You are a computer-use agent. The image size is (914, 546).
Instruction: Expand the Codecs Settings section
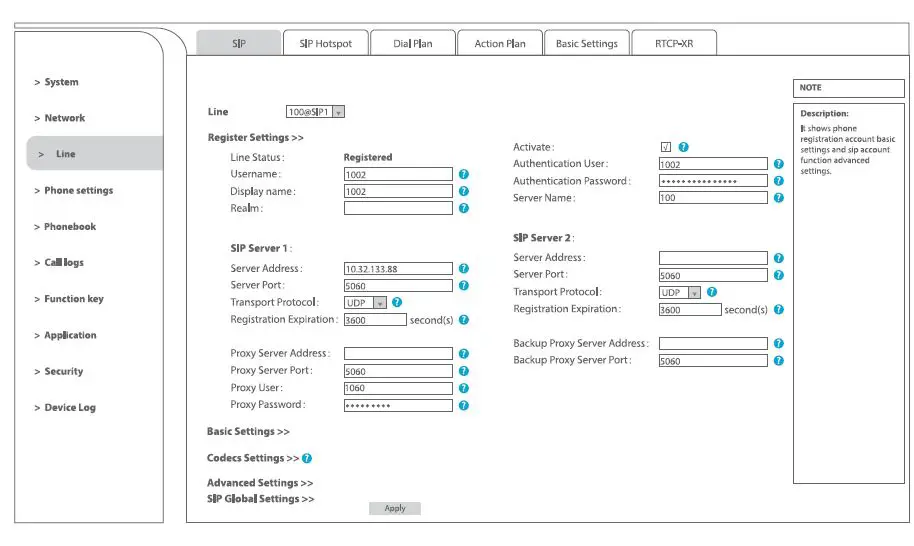[x=253, y=458]
